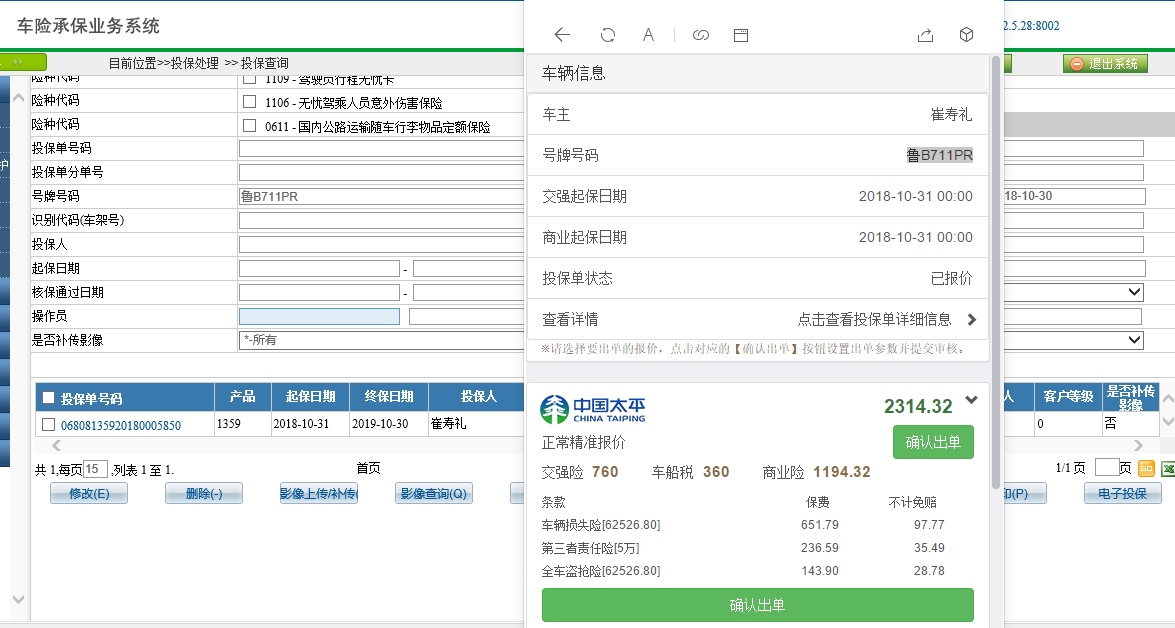Expand 查看详情 to view policy details
Screen dimensions: 1175x628
(x=970, y=320)
